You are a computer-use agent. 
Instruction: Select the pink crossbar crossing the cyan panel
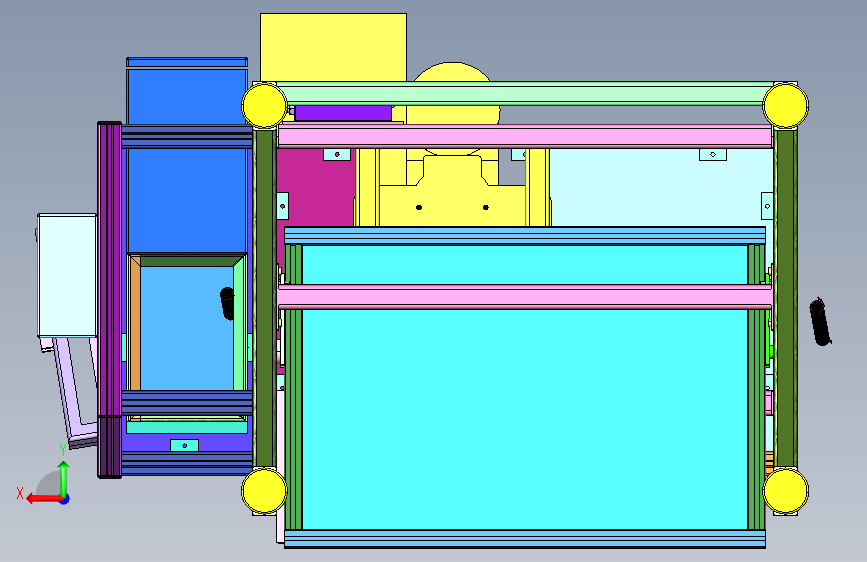click(x=525, y=297)
